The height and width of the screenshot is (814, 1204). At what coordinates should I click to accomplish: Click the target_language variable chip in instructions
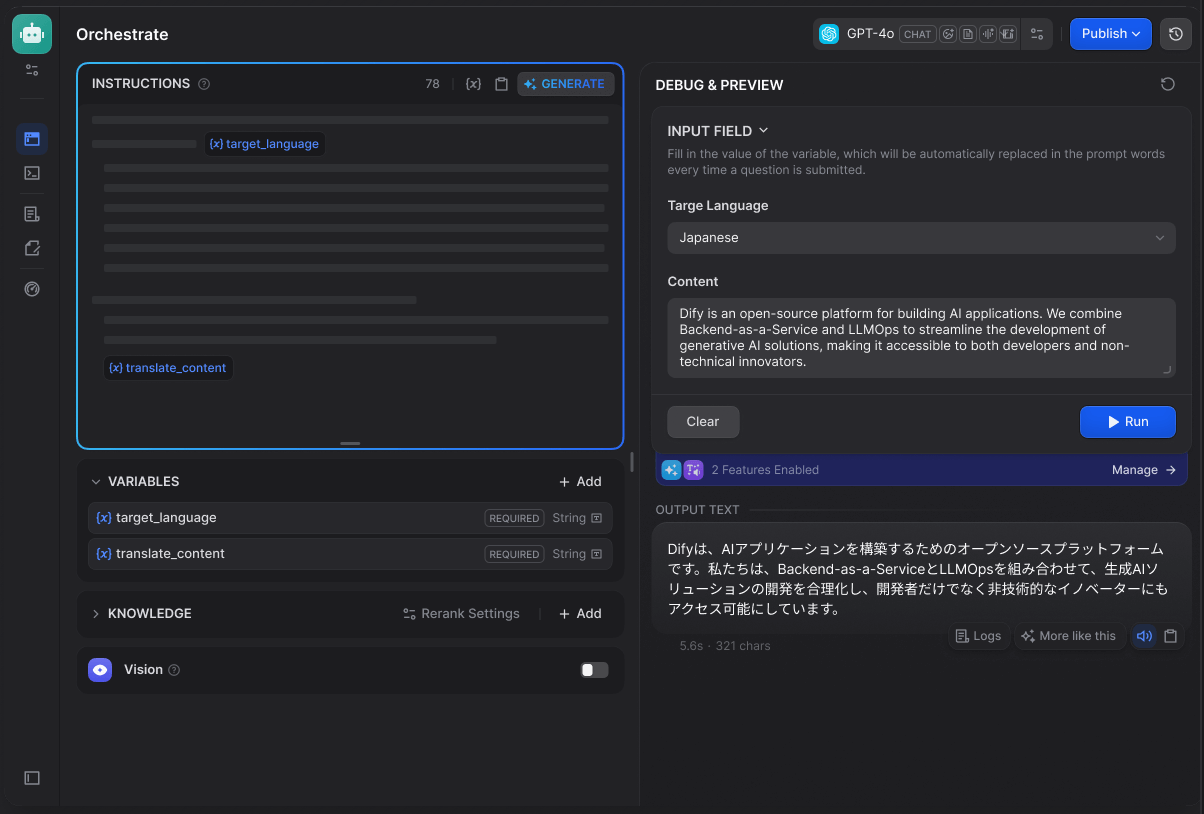click(x=264, y=144)
